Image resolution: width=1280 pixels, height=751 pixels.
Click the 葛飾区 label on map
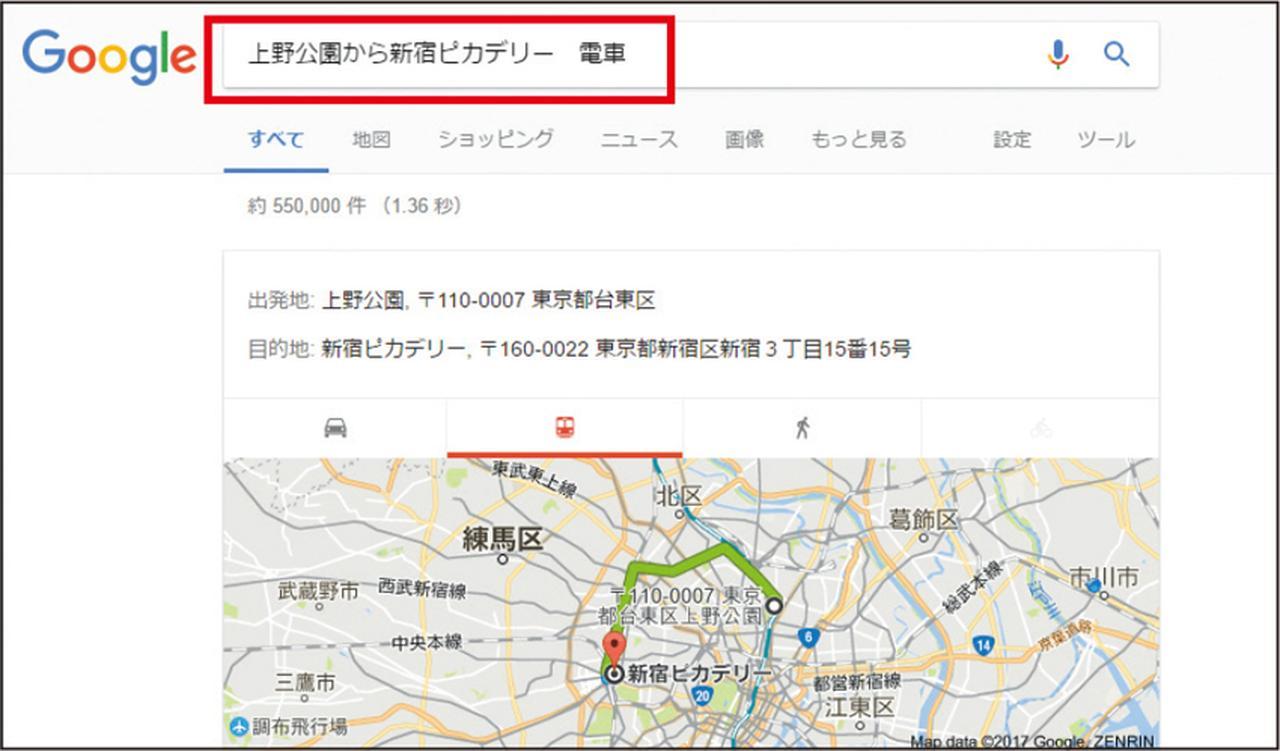click(x=924, y=519)
